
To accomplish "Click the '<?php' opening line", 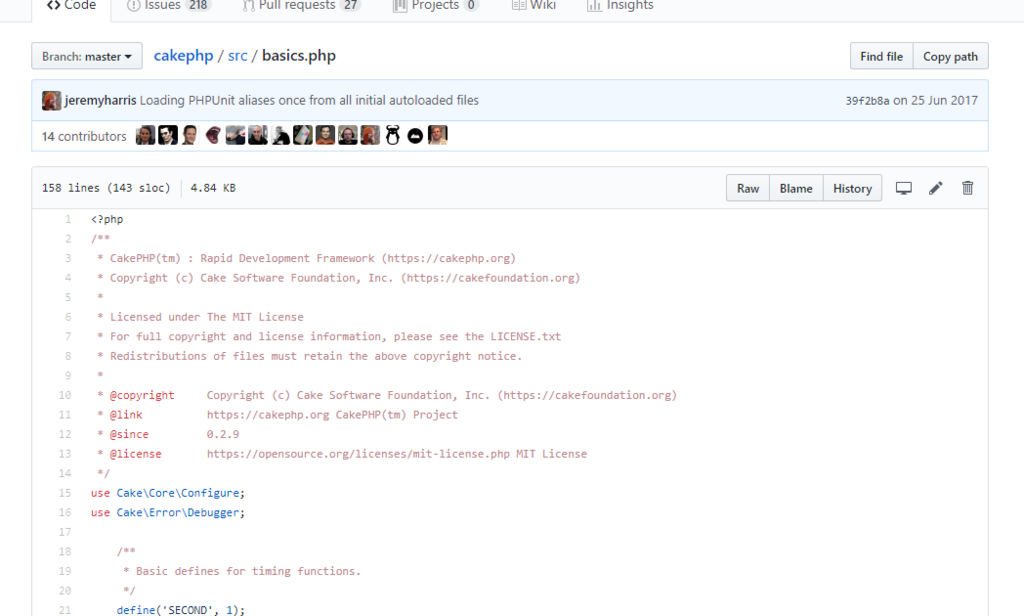I will 107,219.
